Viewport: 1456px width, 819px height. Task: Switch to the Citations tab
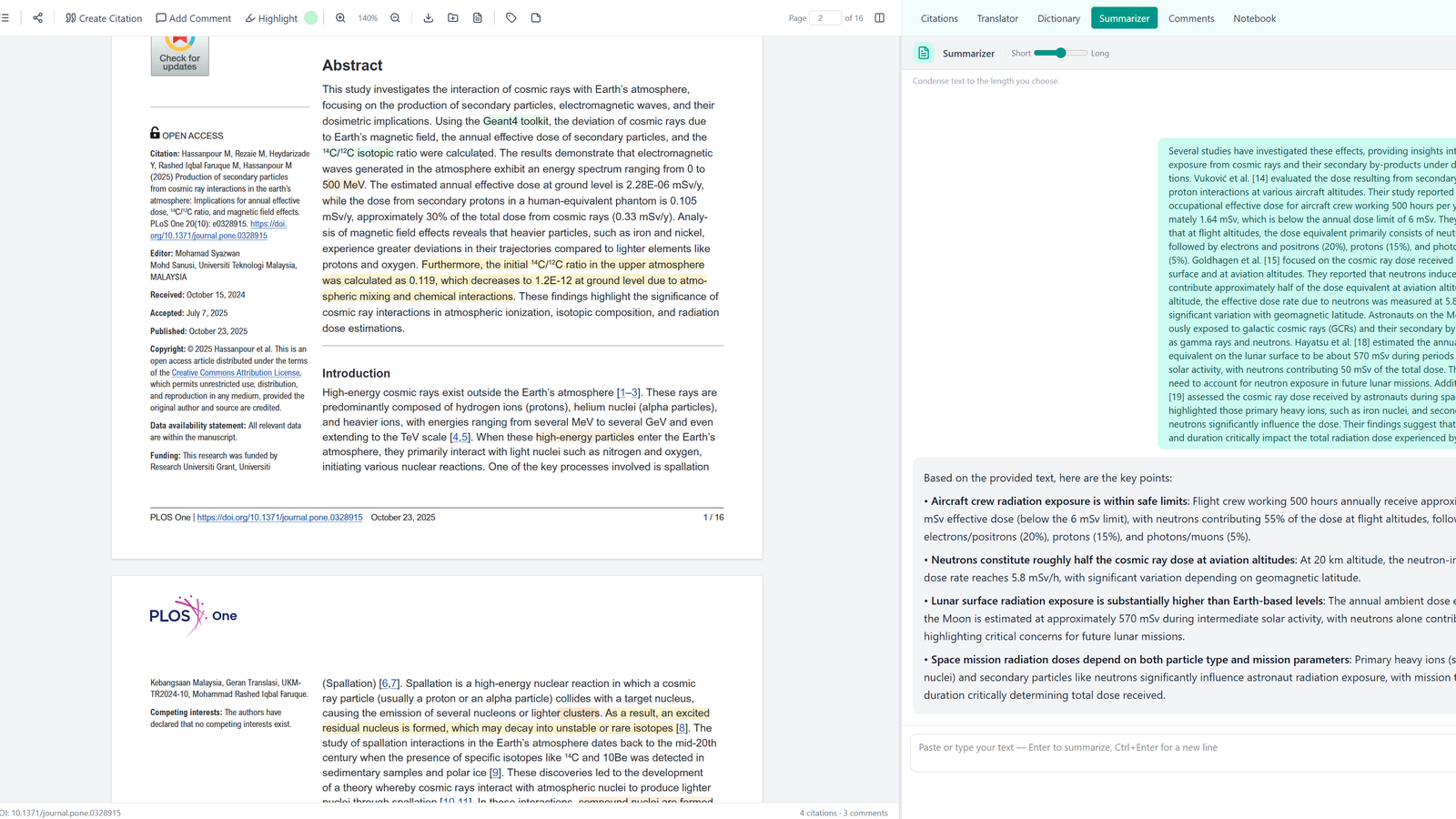939,18
